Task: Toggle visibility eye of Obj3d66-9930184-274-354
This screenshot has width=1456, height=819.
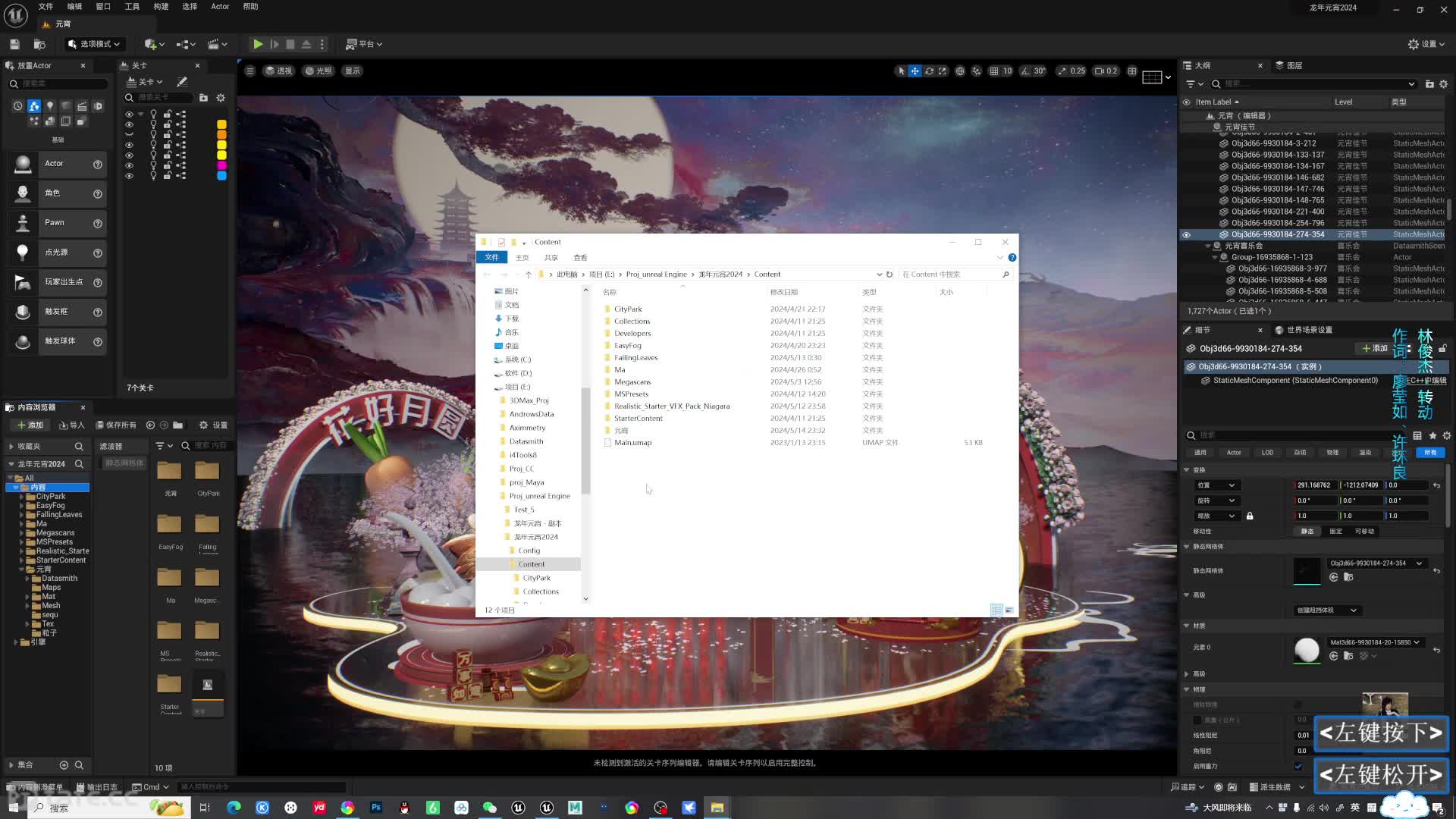Action: (x=1187, y=235)
